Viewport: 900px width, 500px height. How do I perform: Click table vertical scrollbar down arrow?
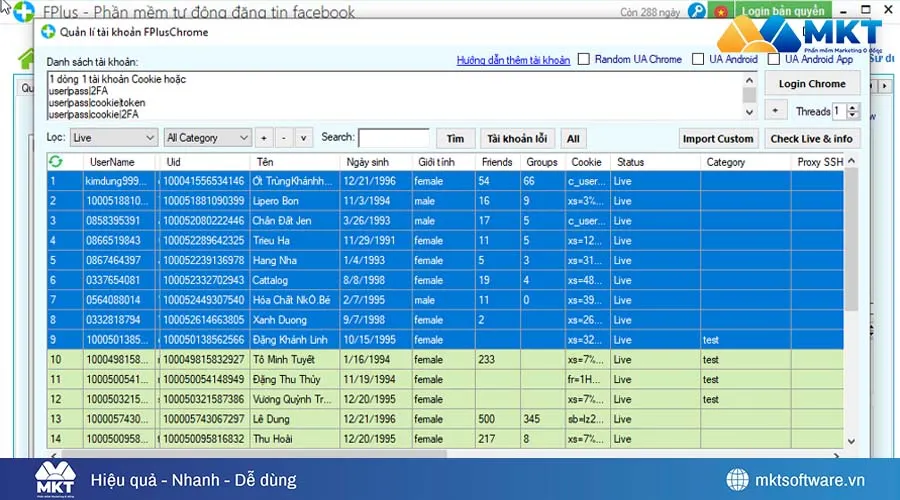coord(851,441)
